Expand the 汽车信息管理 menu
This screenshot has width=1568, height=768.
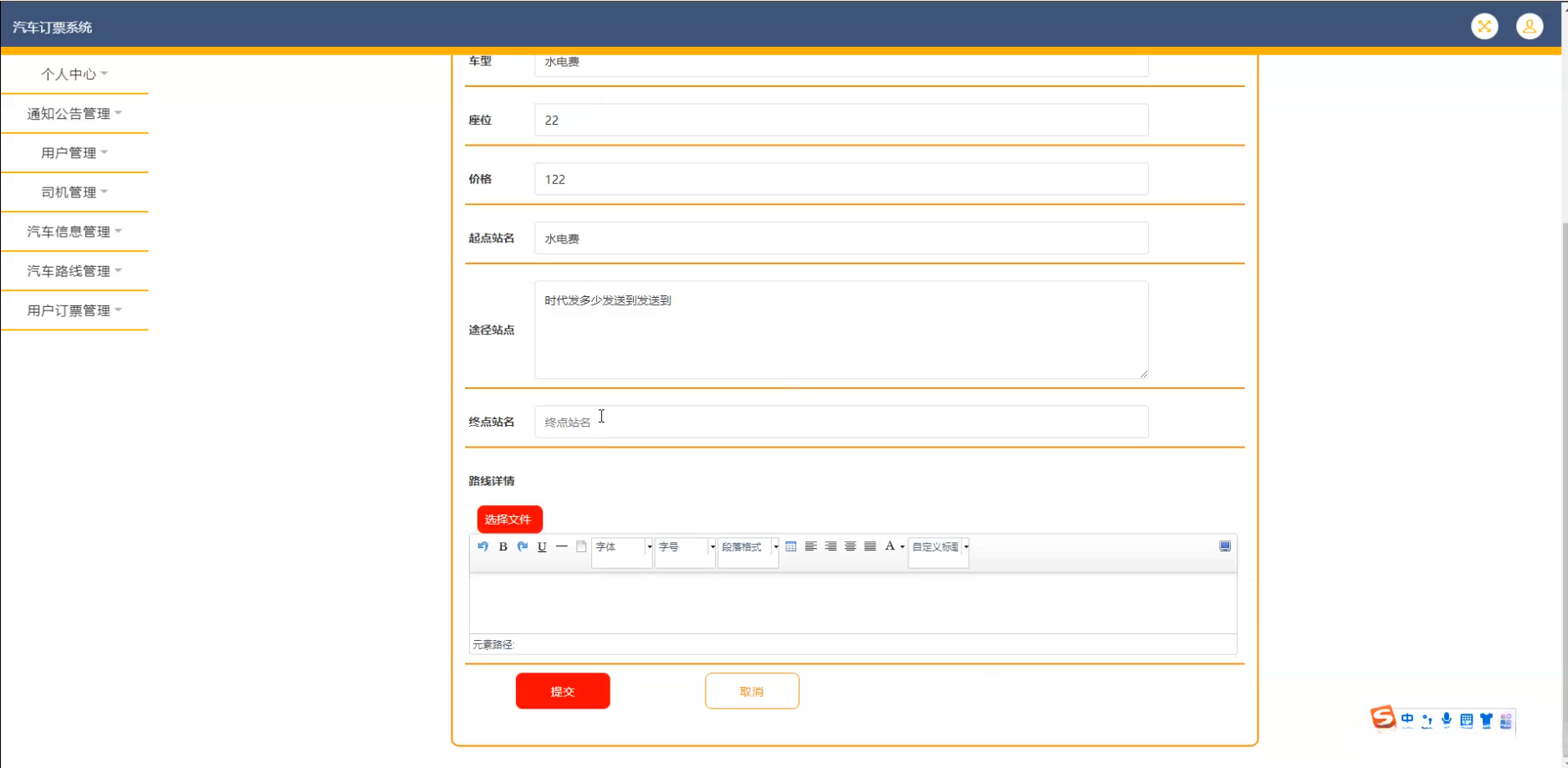click(74, 232)
